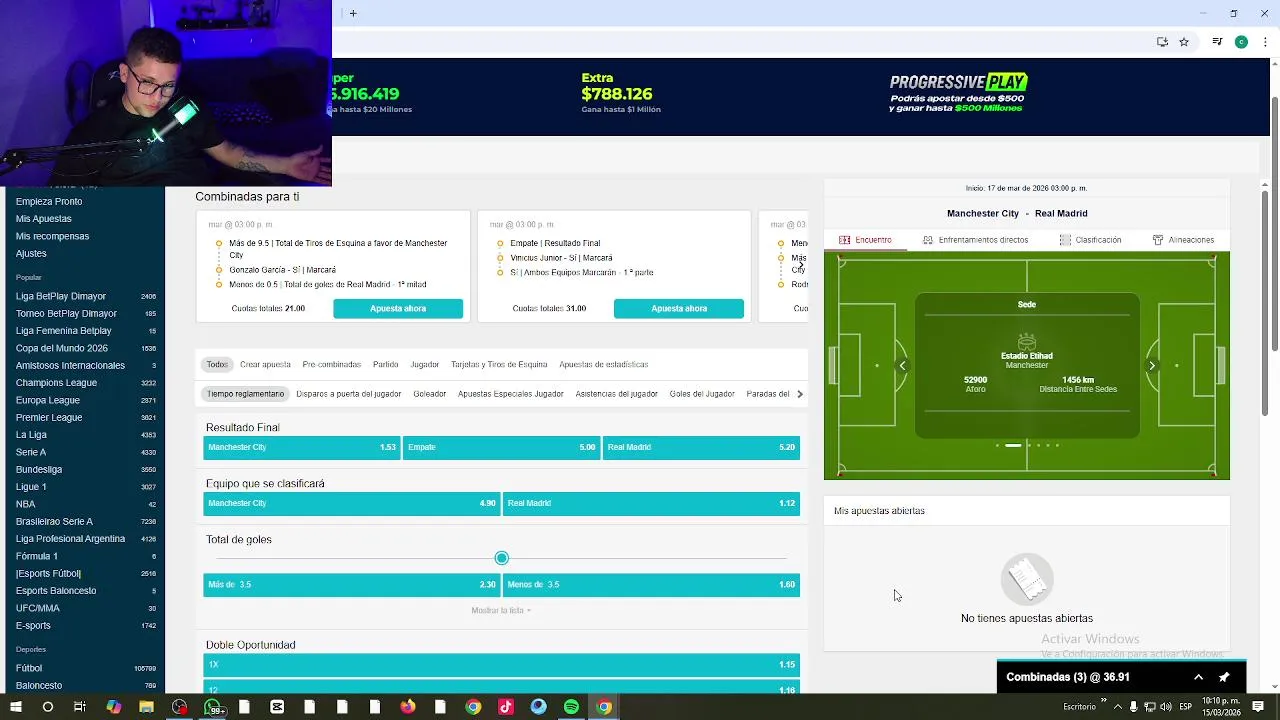
Task: Expand 'Mostrar la lista' under Total de goles
Action: pyautogui.click(x=501, y=610)
